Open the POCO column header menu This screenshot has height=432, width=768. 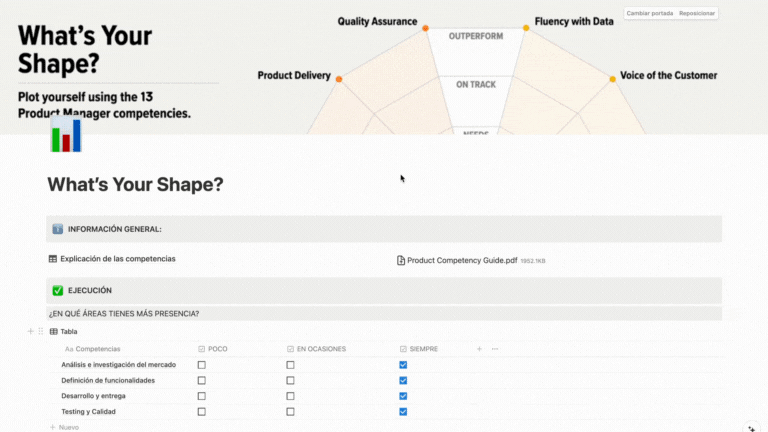pos(213,349)
